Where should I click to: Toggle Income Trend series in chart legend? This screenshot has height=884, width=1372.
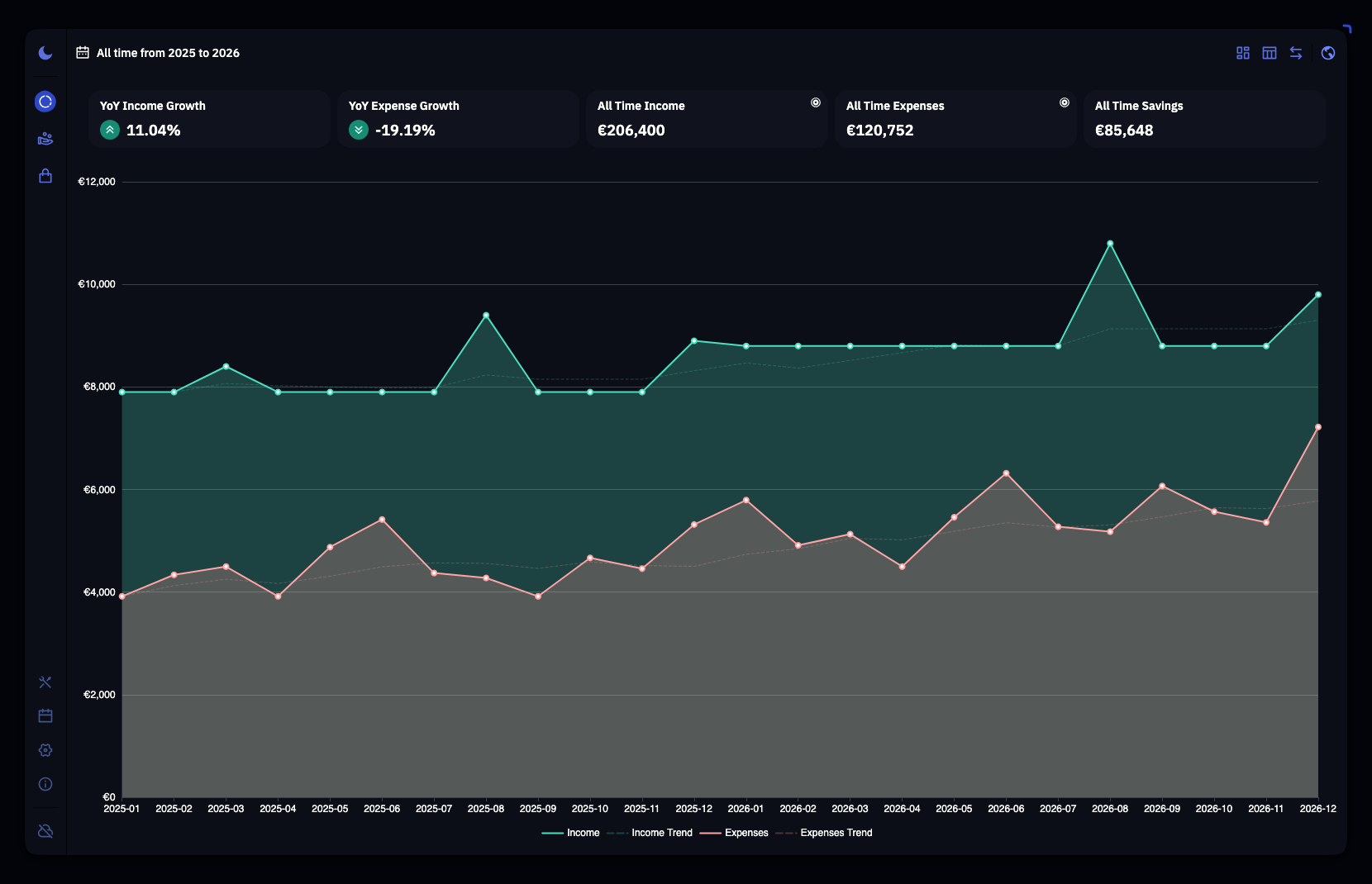point(650,833)
